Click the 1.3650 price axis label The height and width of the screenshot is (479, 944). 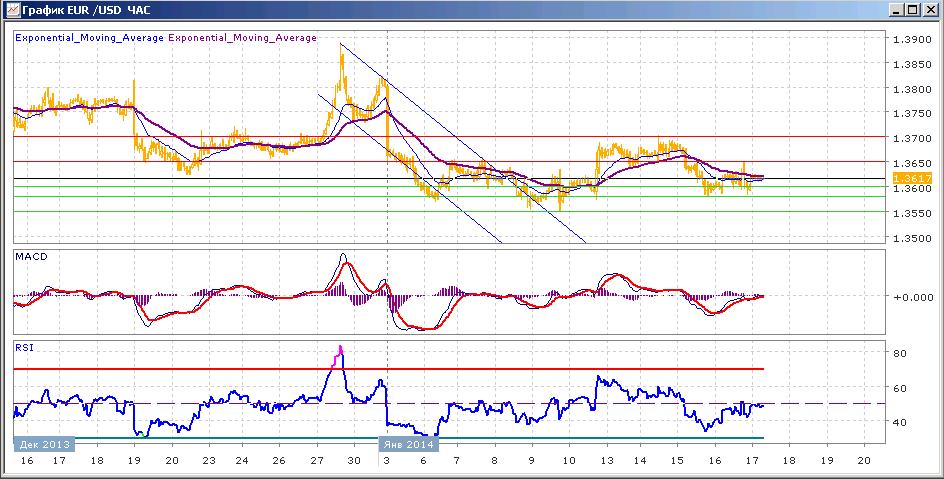913,163
